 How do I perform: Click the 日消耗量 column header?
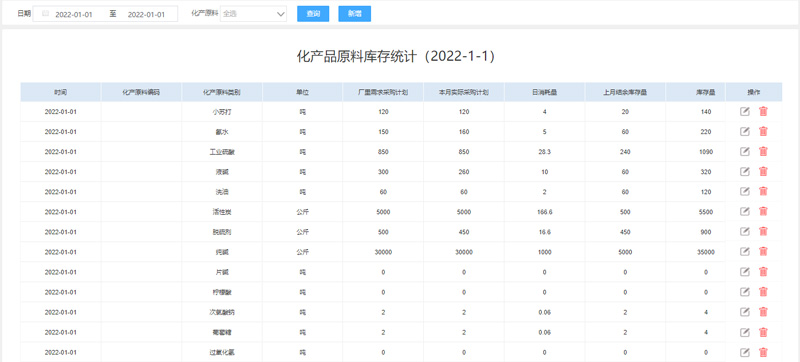tap(544, 93)
